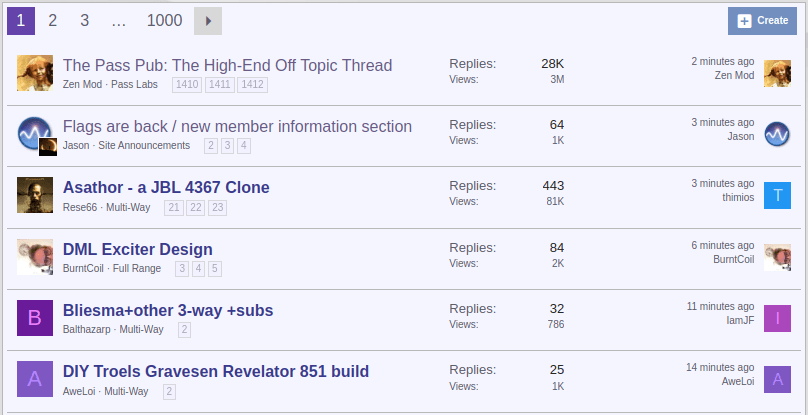Jump to page 23 of Asathor thread
The image size is (808, 415).
(x=217, y=208)
